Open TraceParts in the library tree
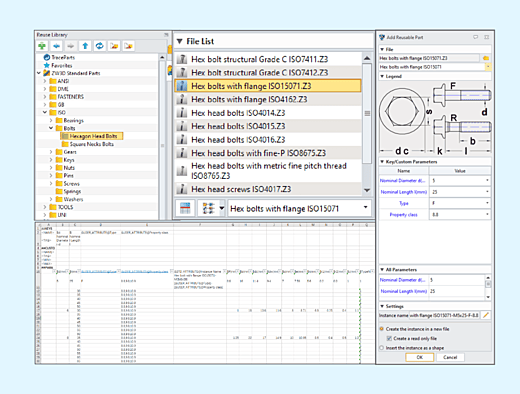 (63, 57)
